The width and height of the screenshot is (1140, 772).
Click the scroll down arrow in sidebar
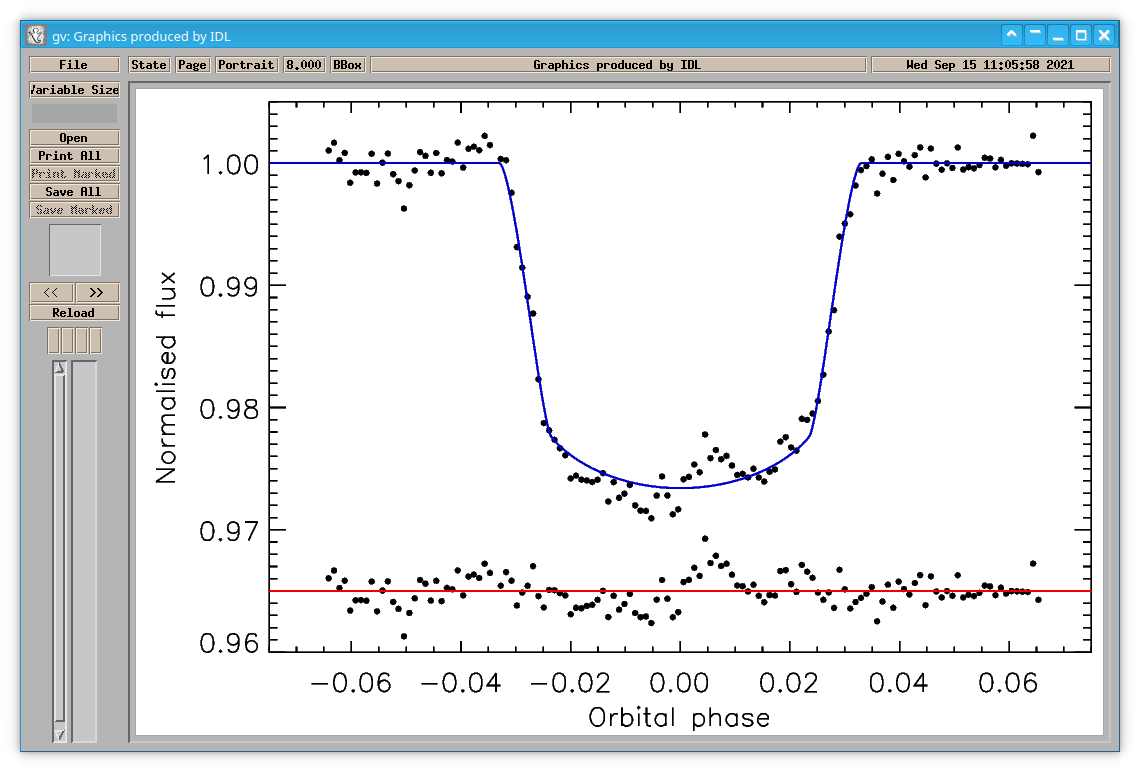(x=60, y=735)
